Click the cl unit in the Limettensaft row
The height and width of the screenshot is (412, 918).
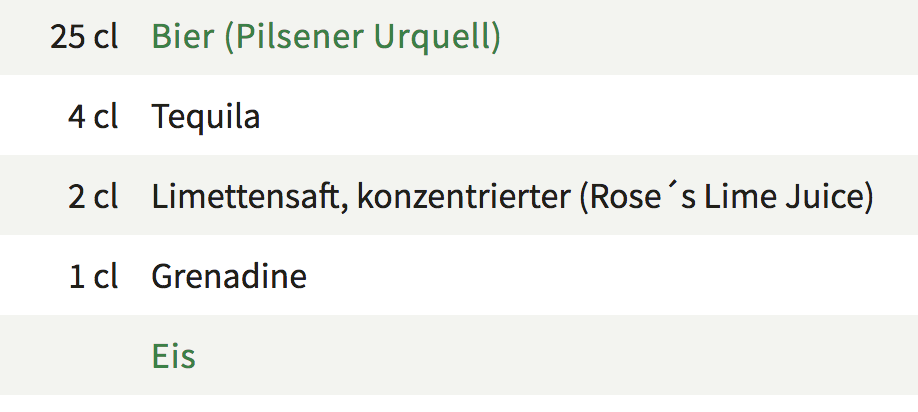[x=105, y=197]
